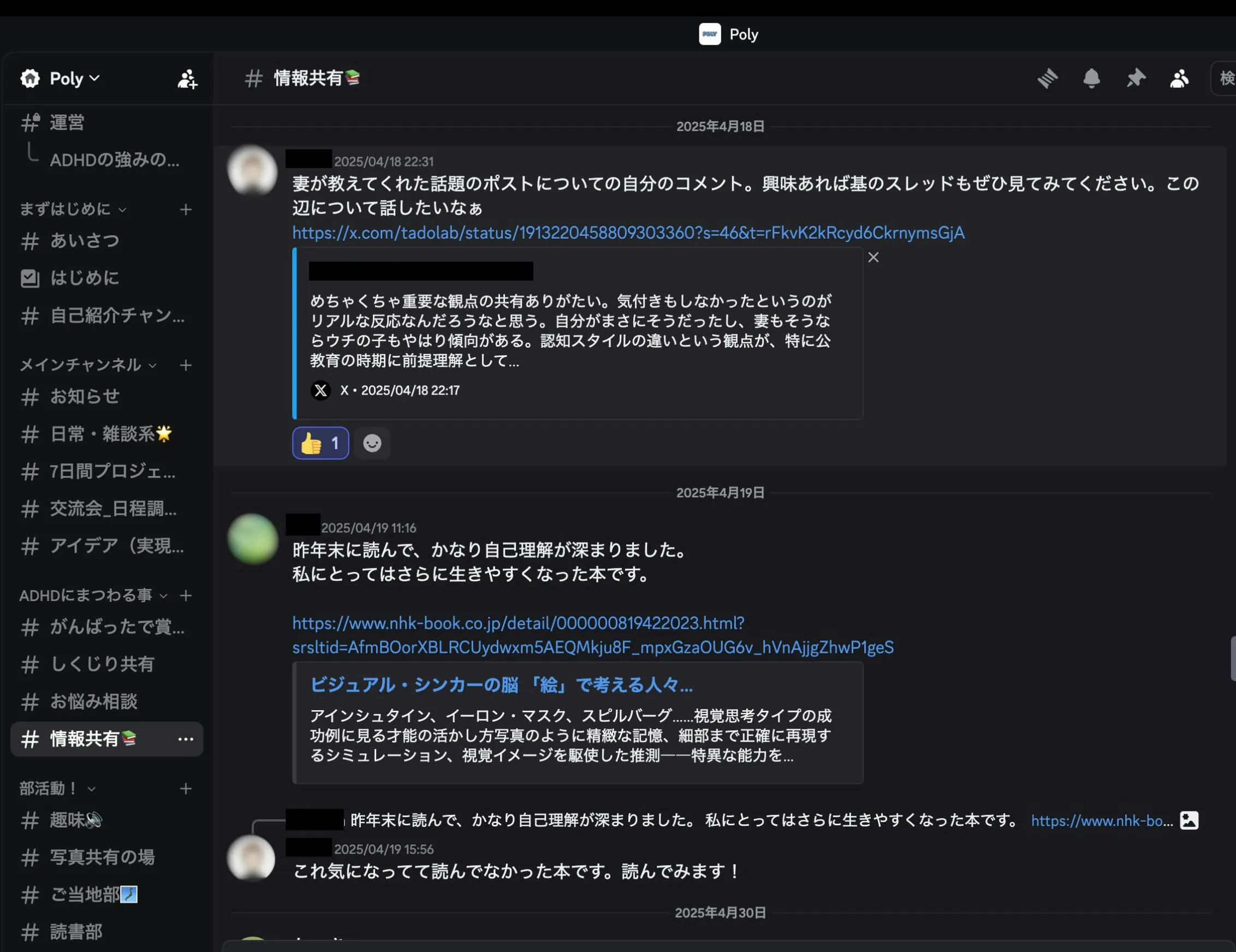
Task: Open the Threads icon in header
Action: (x=1048, y=78)
